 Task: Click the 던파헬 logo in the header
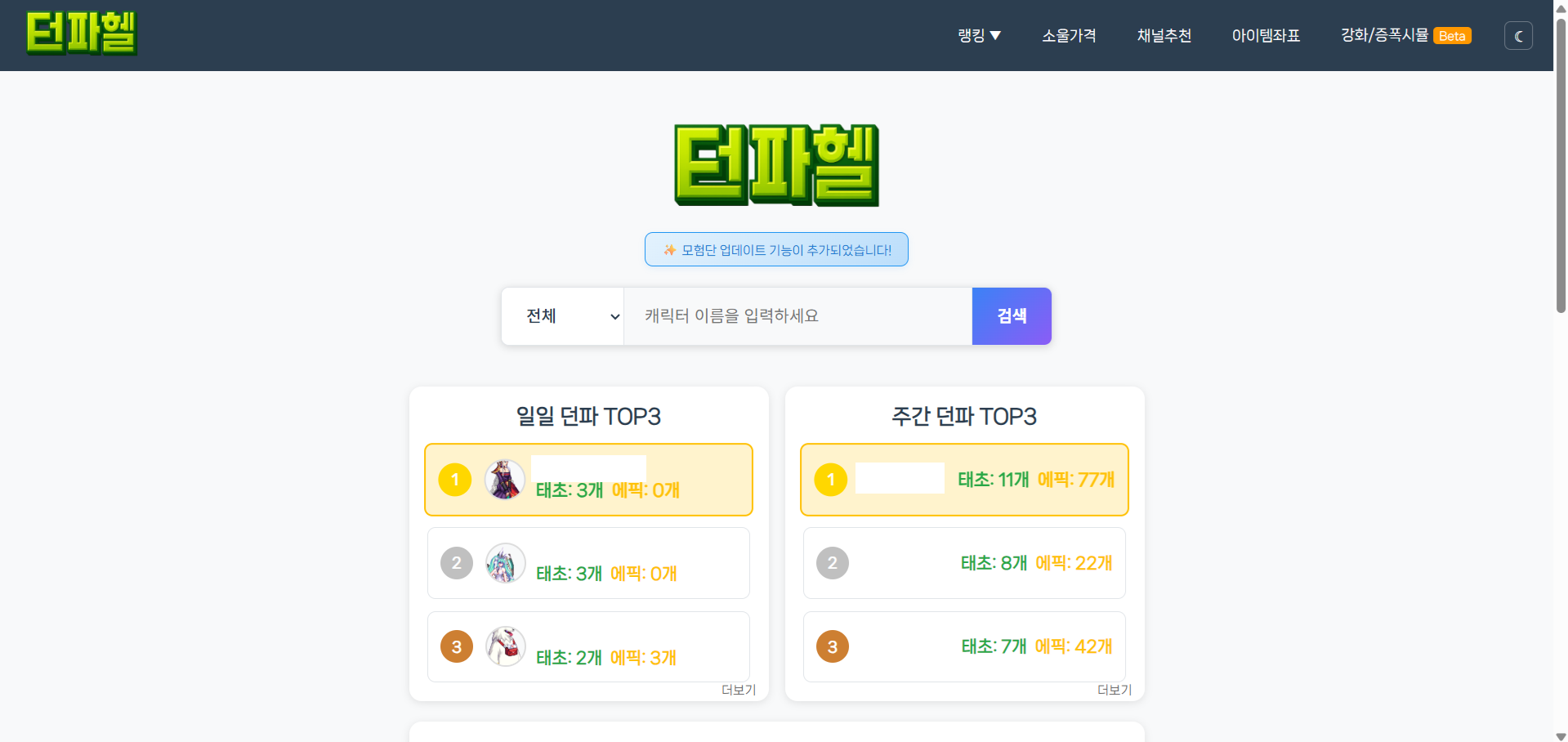81,34
